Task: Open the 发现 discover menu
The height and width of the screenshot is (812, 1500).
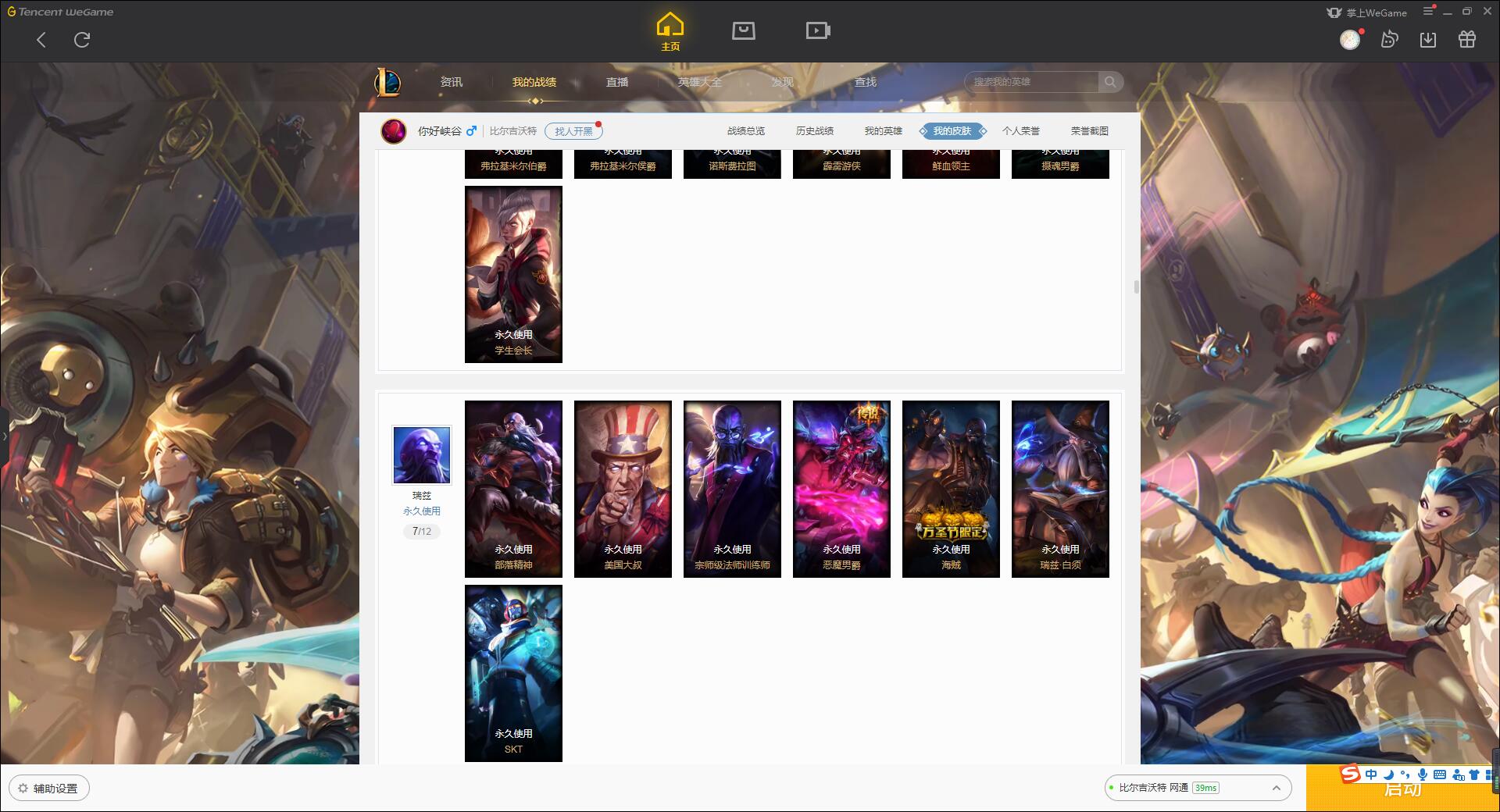Action: click(x=783, y=82)
